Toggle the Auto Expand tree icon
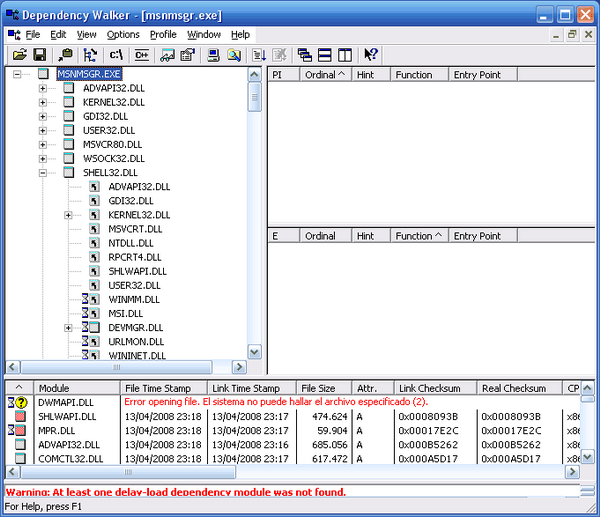The width and height of the screenshot is (600, 517). 90,55
